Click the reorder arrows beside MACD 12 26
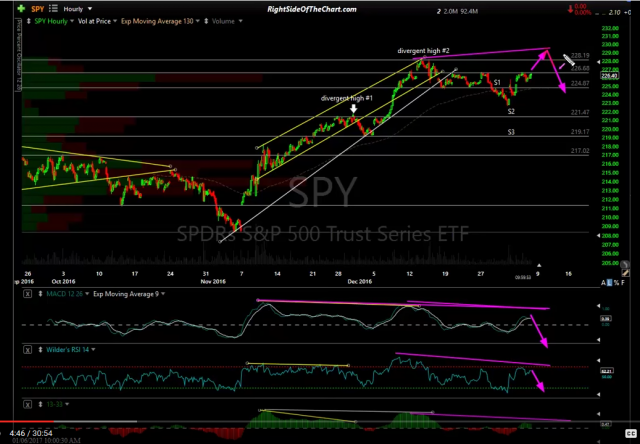The width and height of the screenshot is (640, 444). click(40, 294)
